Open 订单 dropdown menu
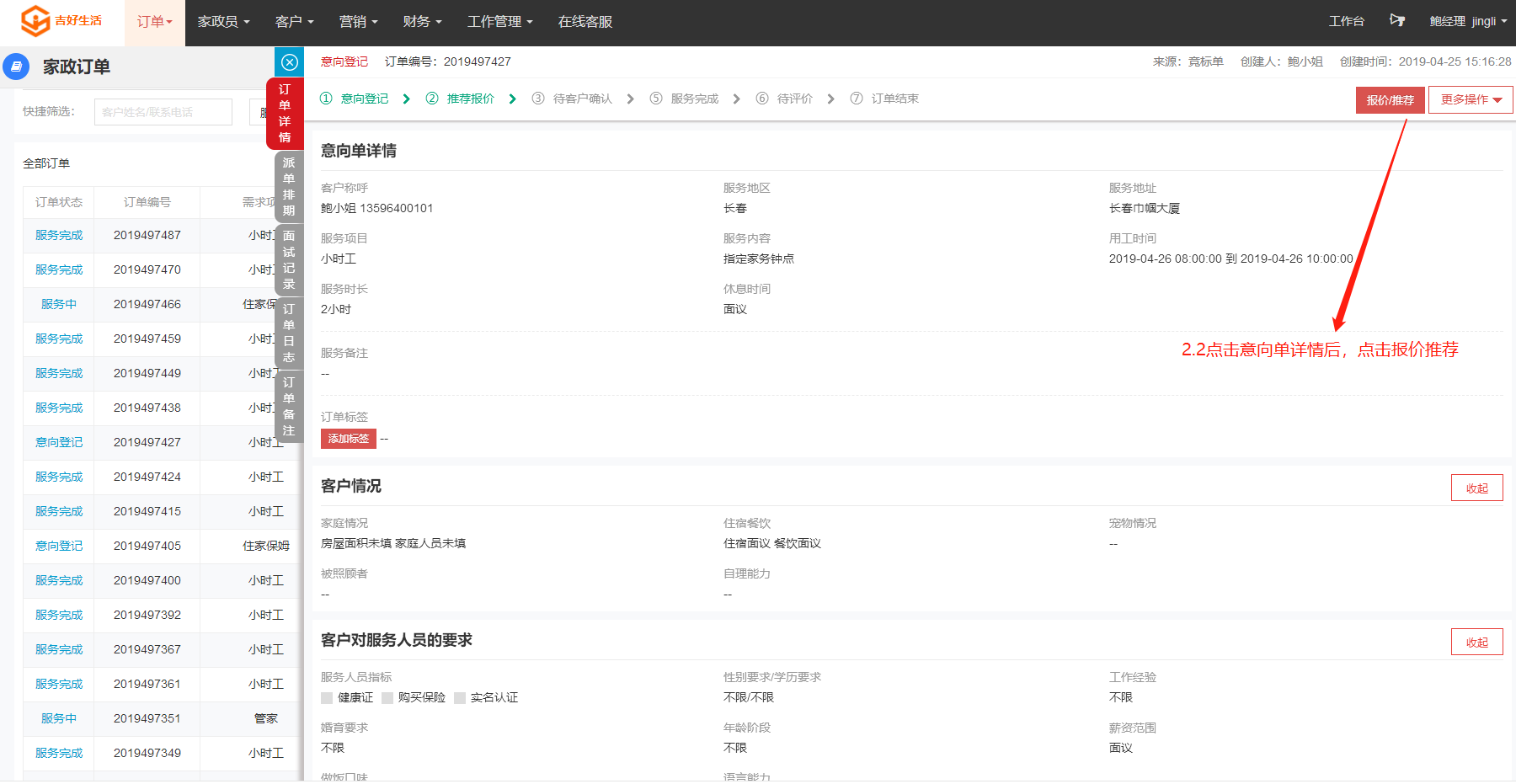This screenshot has height=784, width=1516. [154, 22]
